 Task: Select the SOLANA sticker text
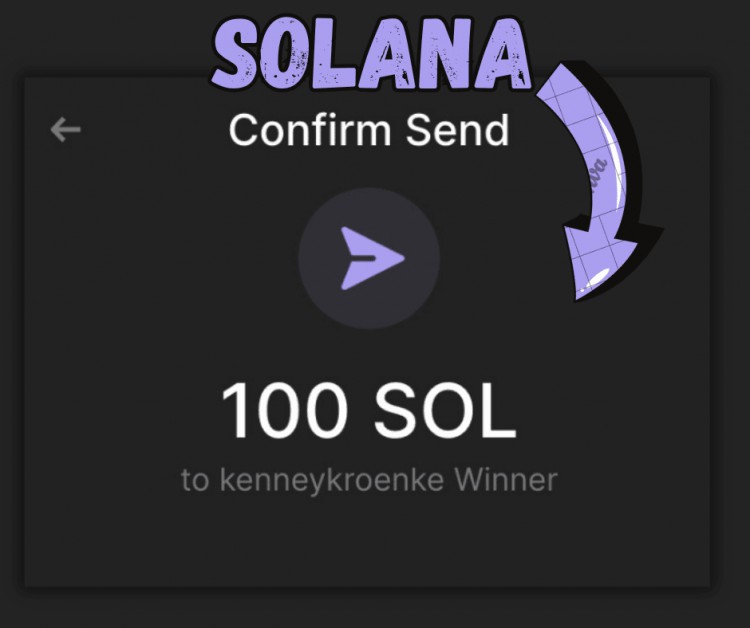[372, 54]
